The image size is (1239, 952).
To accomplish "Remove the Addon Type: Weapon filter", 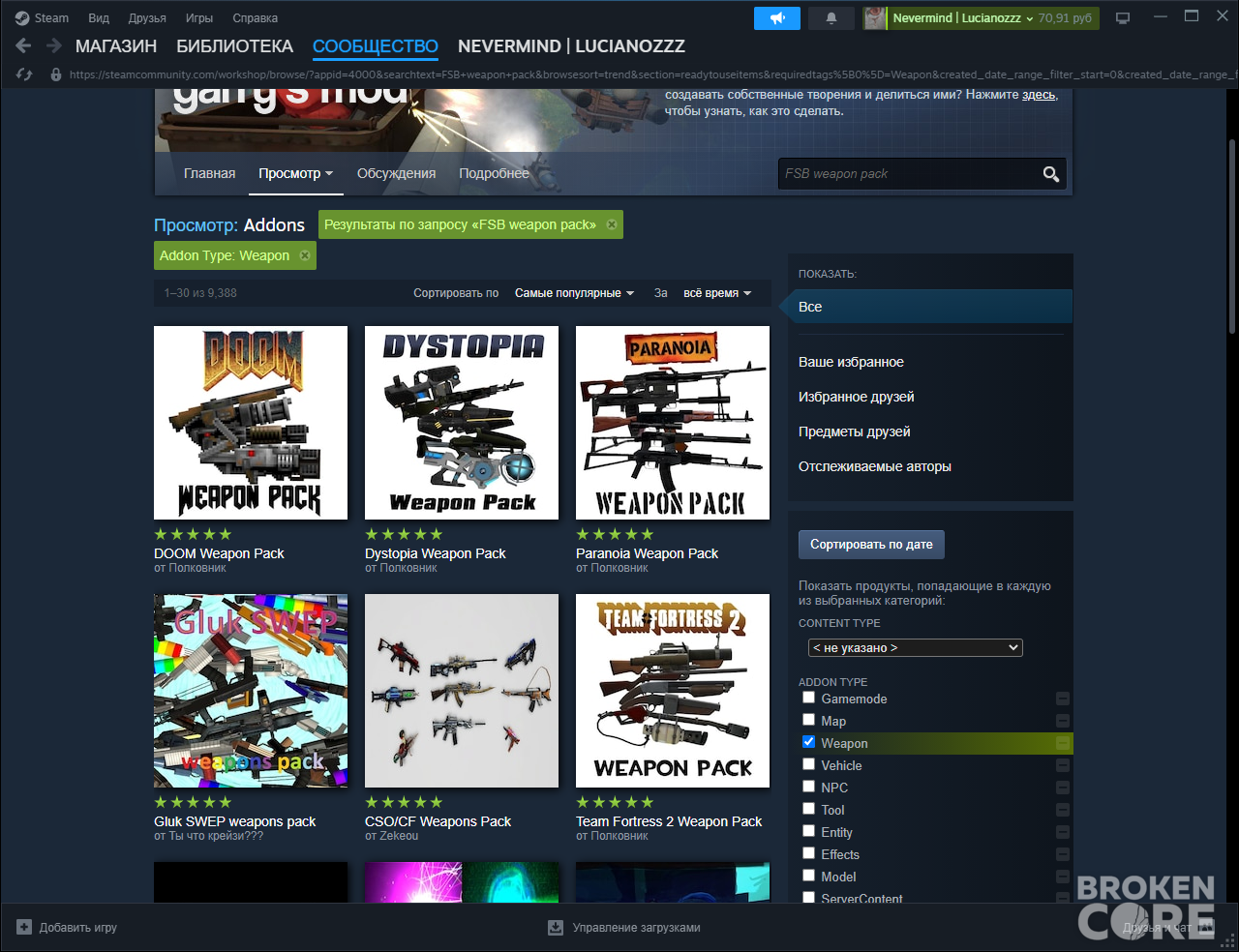I will (x=305, y=255).
